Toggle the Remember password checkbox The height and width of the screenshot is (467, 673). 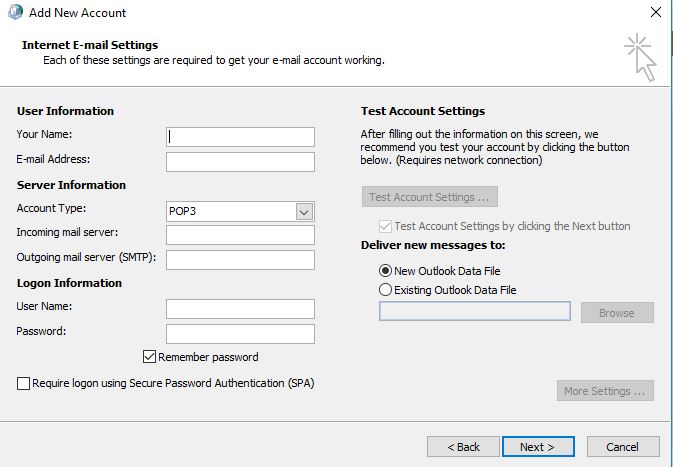click(x=150, y=357)
